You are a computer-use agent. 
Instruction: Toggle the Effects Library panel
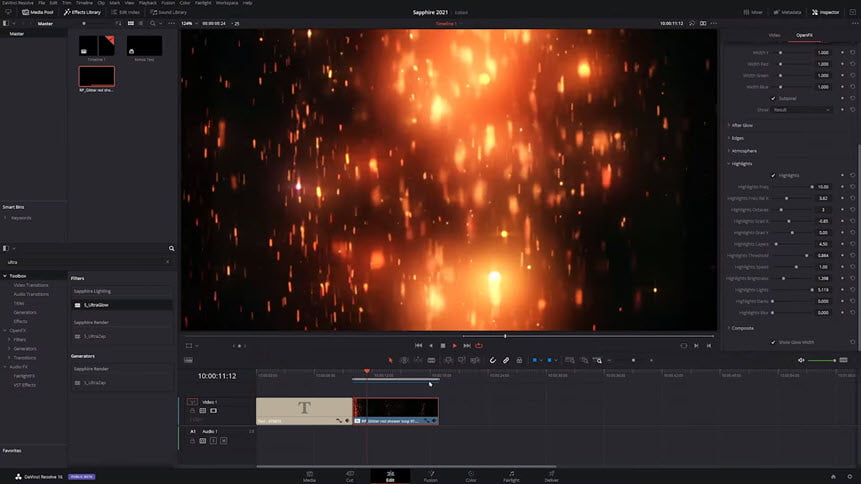(82, 12)
